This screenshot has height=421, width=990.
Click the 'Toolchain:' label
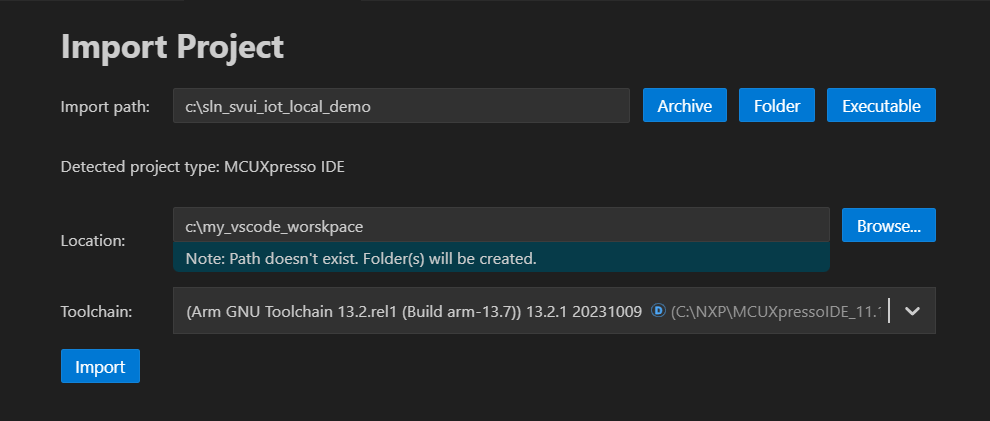pos(97,312)
